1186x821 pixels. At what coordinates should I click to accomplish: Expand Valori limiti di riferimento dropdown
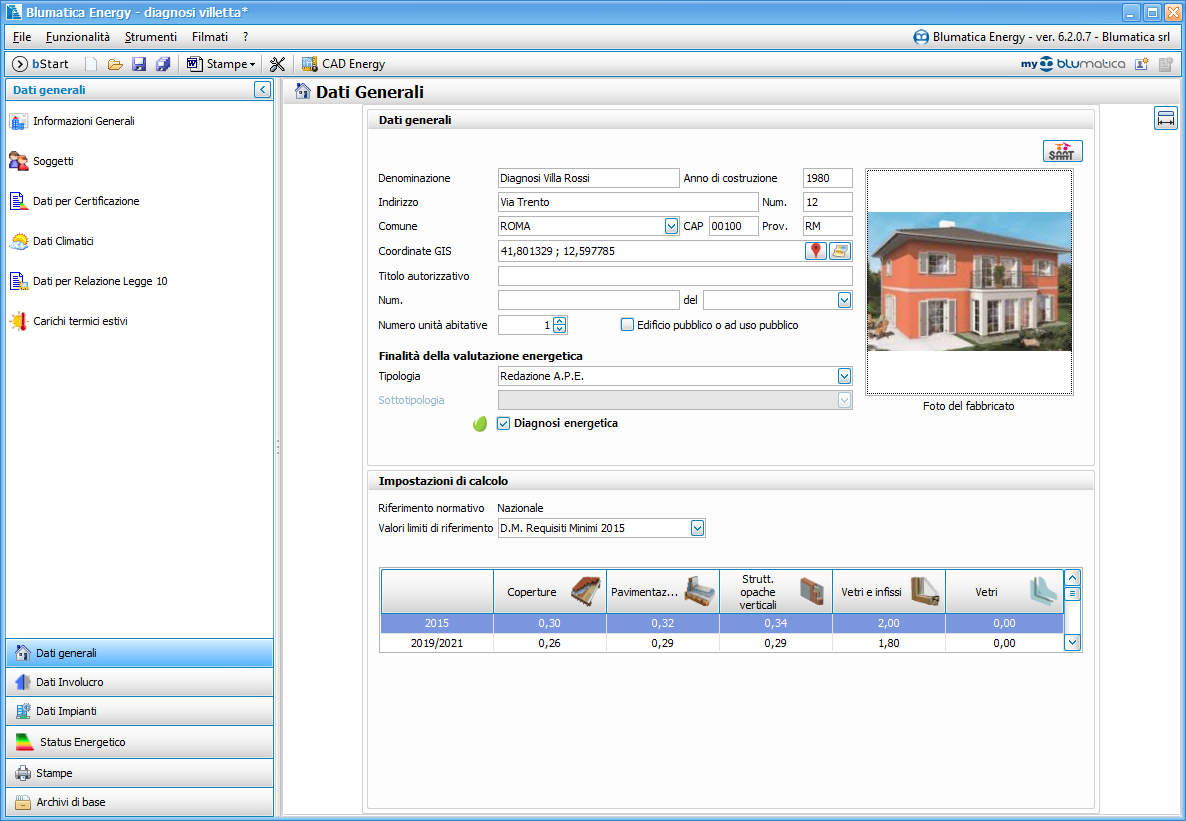click(697, 528)
